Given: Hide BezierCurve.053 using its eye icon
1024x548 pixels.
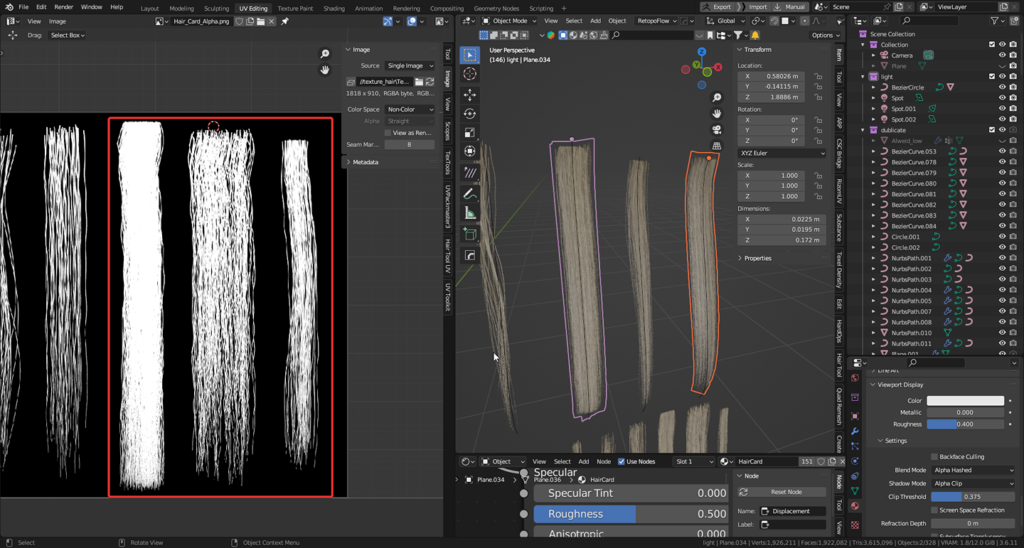Looking at the screenshot, I should coord(1002,151).
